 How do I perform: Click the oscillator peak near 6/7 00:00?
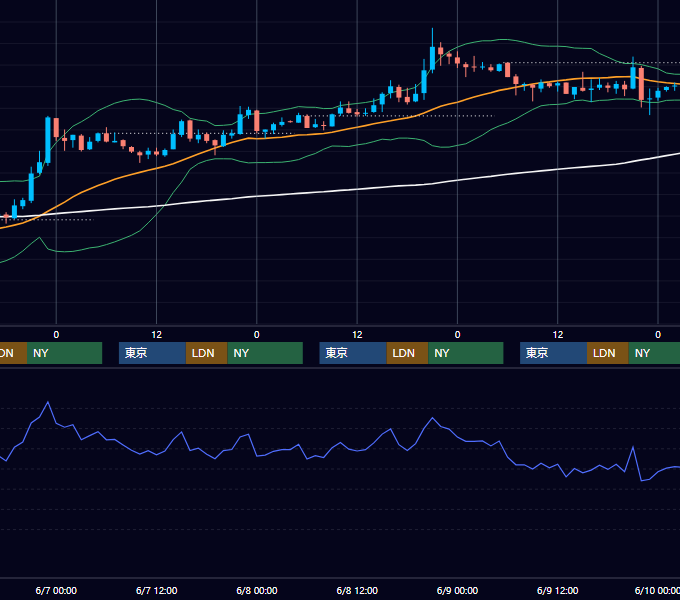[x=48, y=402]
